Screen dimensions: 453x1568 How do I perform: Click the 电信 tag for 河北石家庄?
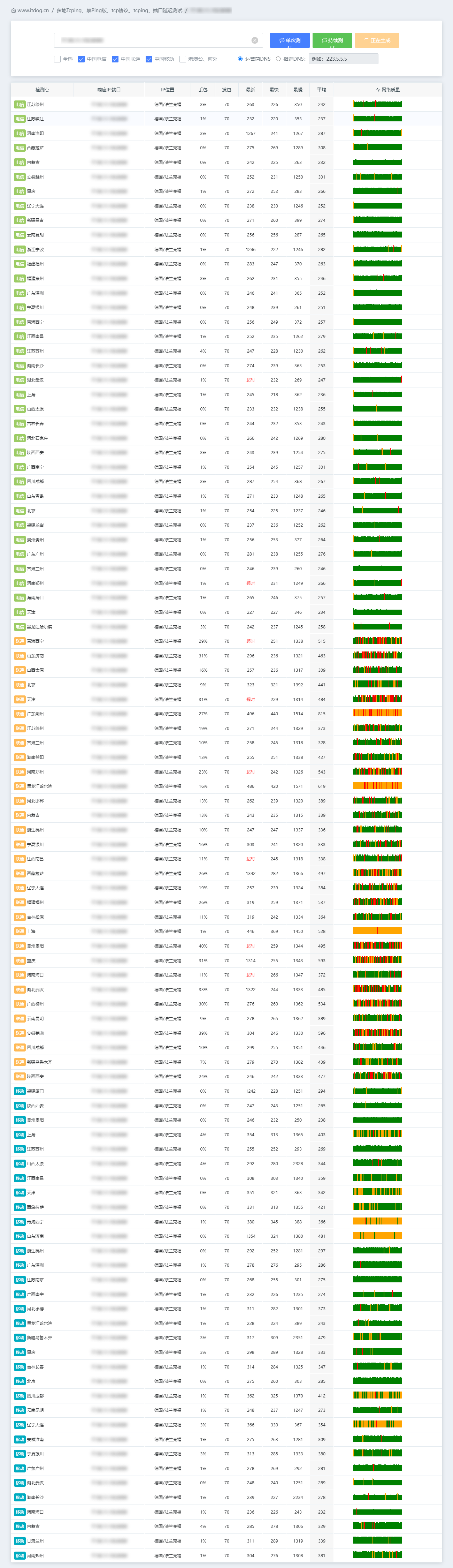(x=20, y=438)
